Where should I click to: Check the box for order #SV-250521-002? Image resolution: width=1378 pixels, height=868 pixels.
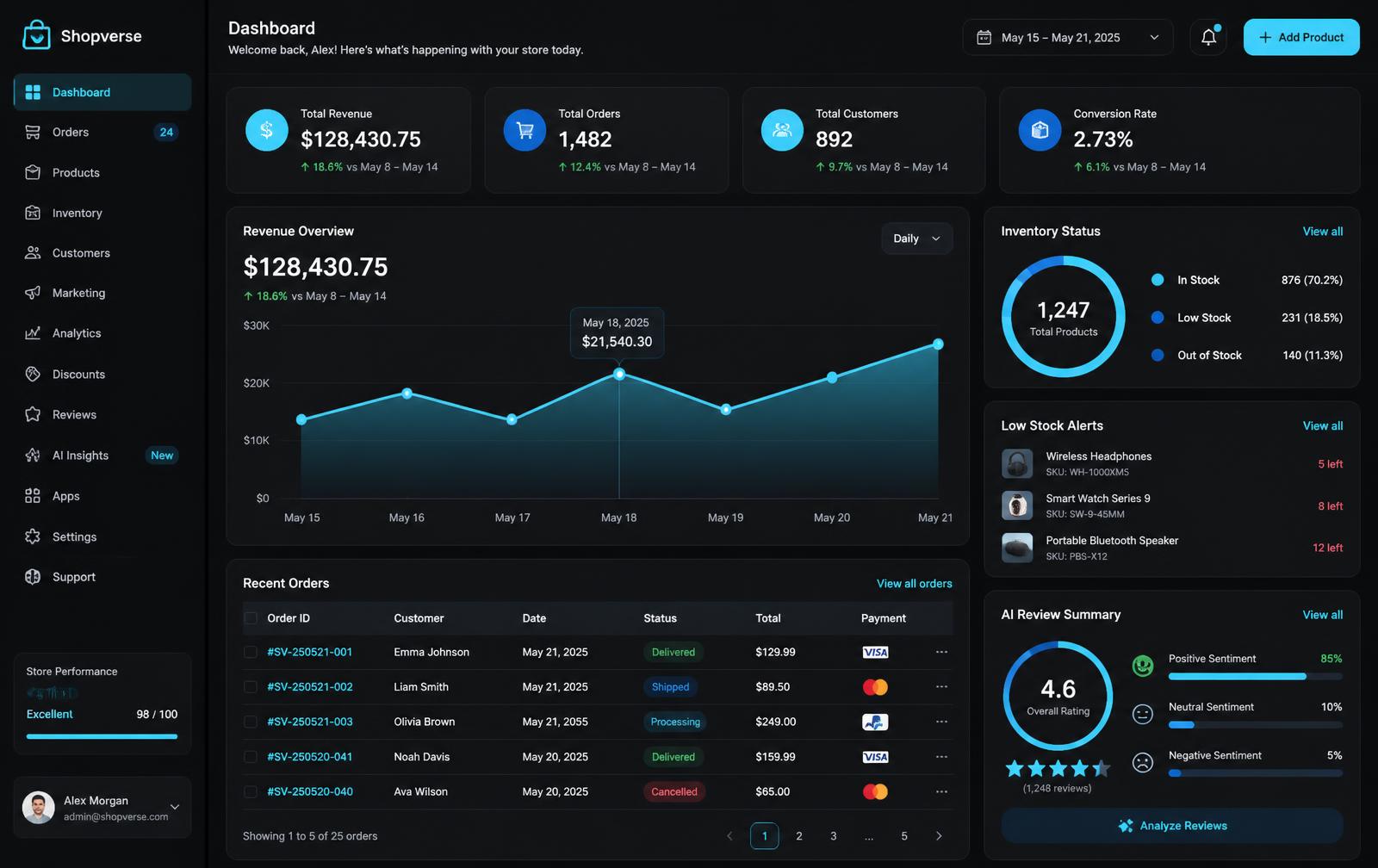click(251, 686)
